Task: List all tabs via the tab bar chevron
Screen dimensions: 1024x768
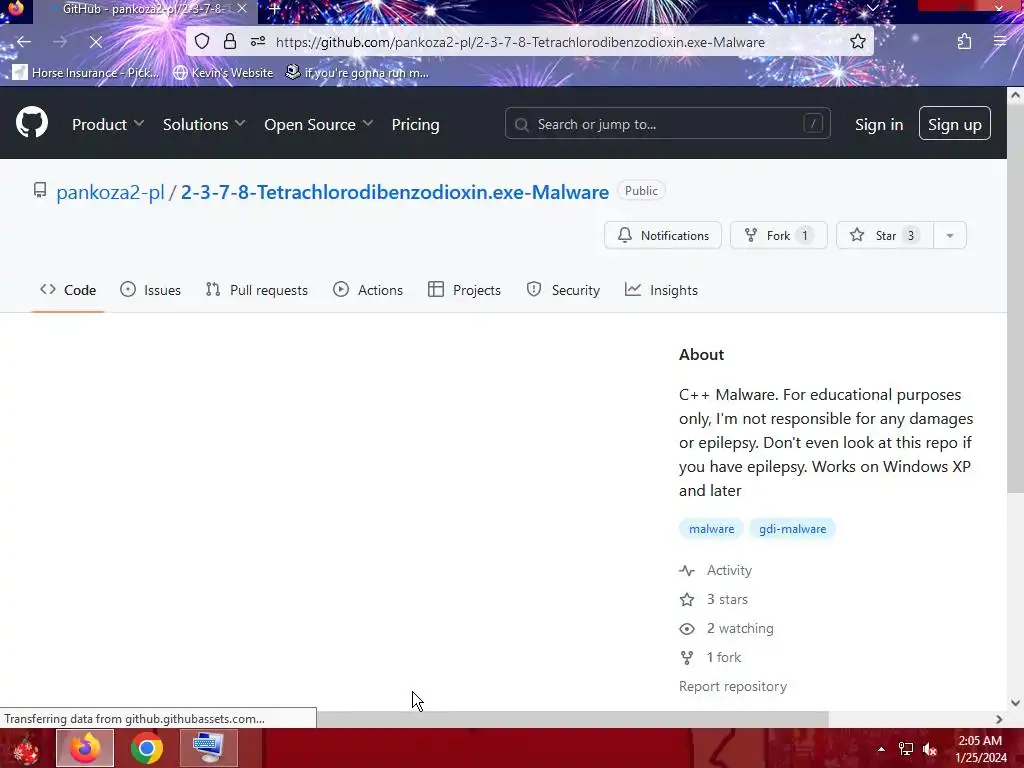Action: 872,8
